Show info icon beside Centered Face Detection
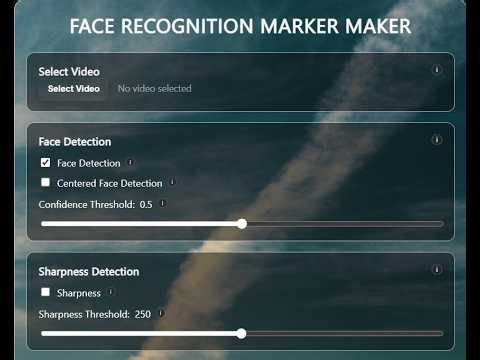The height and width of the screenshot is (360, 480). [x=172, y=182]
